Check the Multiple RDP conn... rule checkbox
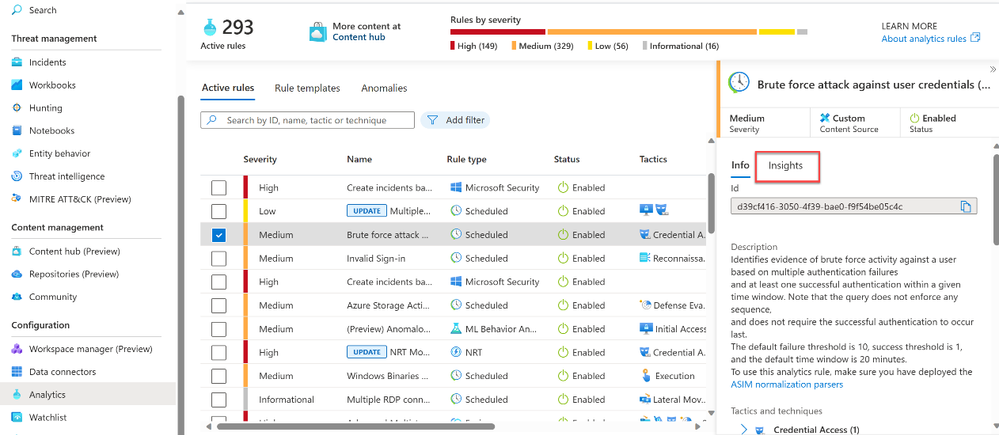 (x=219, y=400)
